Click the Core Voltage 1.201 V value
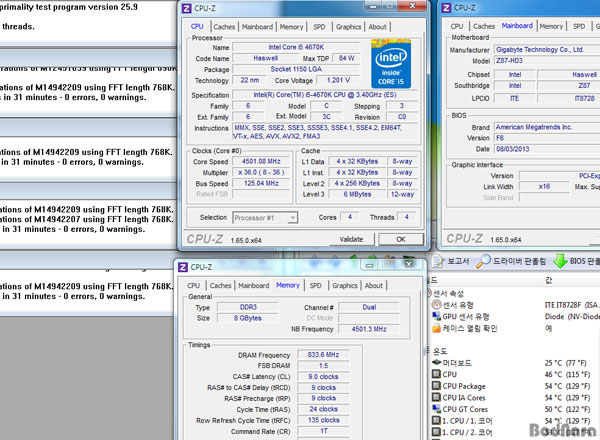Screen dimensions: 600x440 coord(338,80)
